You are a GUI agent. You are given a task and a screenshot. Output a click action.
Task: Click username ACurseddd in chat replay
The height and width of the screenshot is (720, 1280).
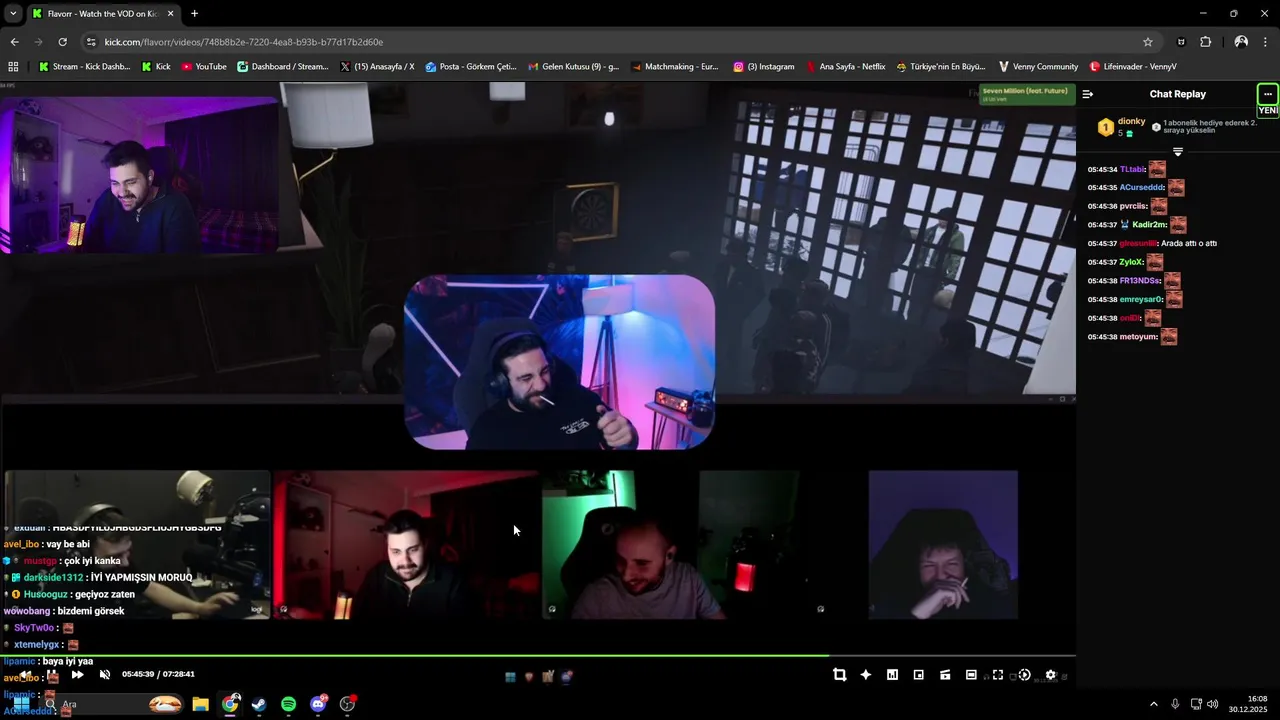[1142, 188]
